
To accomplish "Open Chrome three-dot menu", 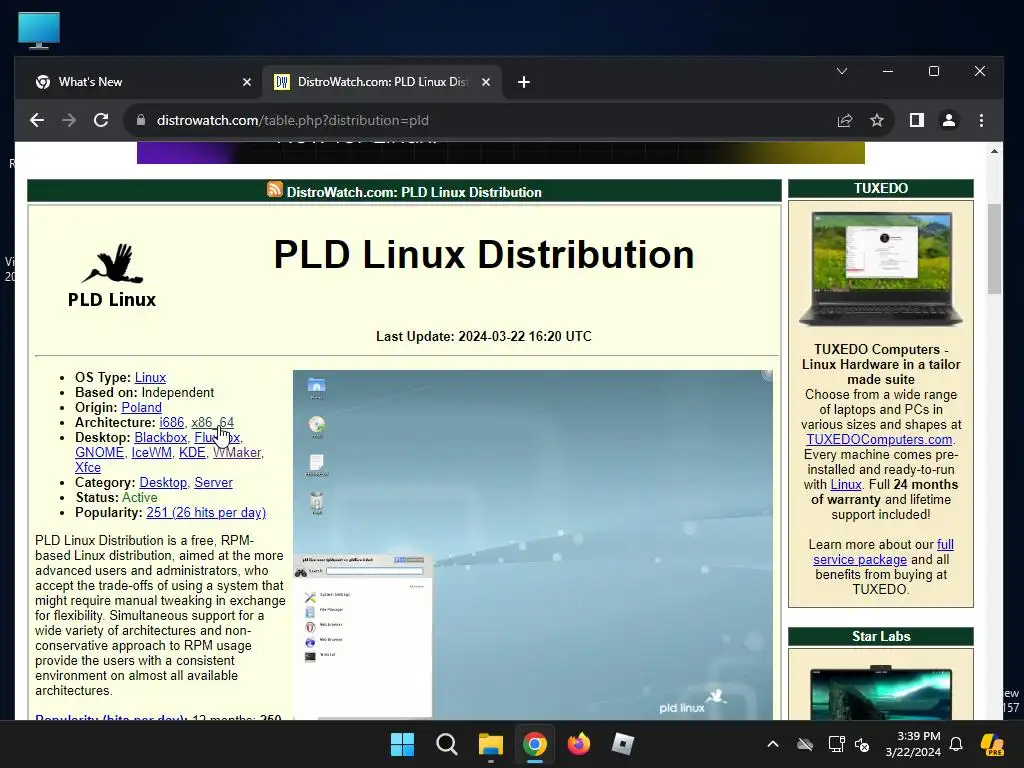I will tap(981, 120).
